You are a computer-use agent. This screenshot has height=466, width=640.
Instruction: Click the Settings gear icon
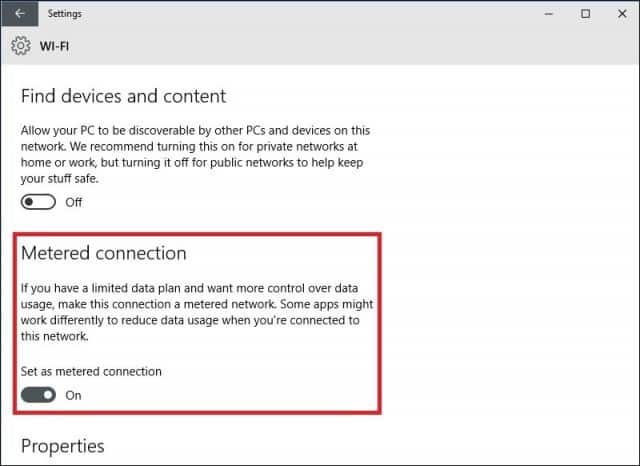click(20, 46)
